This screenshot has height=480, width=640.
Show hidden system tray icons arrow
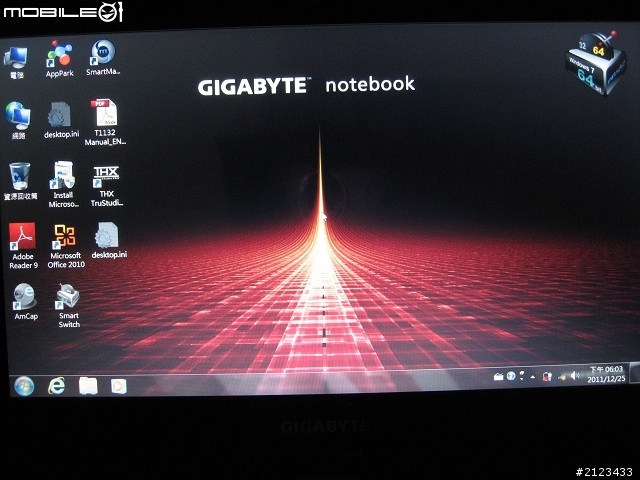click(x=533, y=377)
